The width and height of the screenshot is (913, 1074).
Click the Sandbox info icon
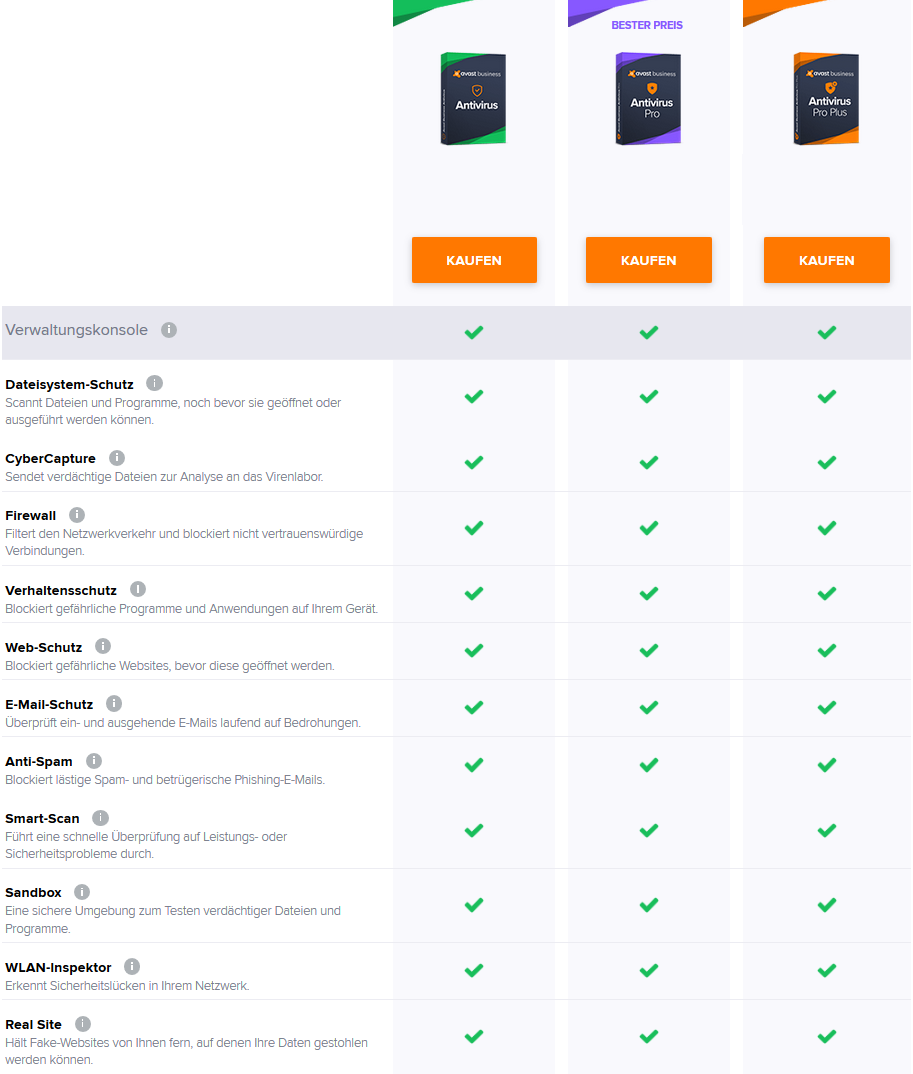(82, 892)
